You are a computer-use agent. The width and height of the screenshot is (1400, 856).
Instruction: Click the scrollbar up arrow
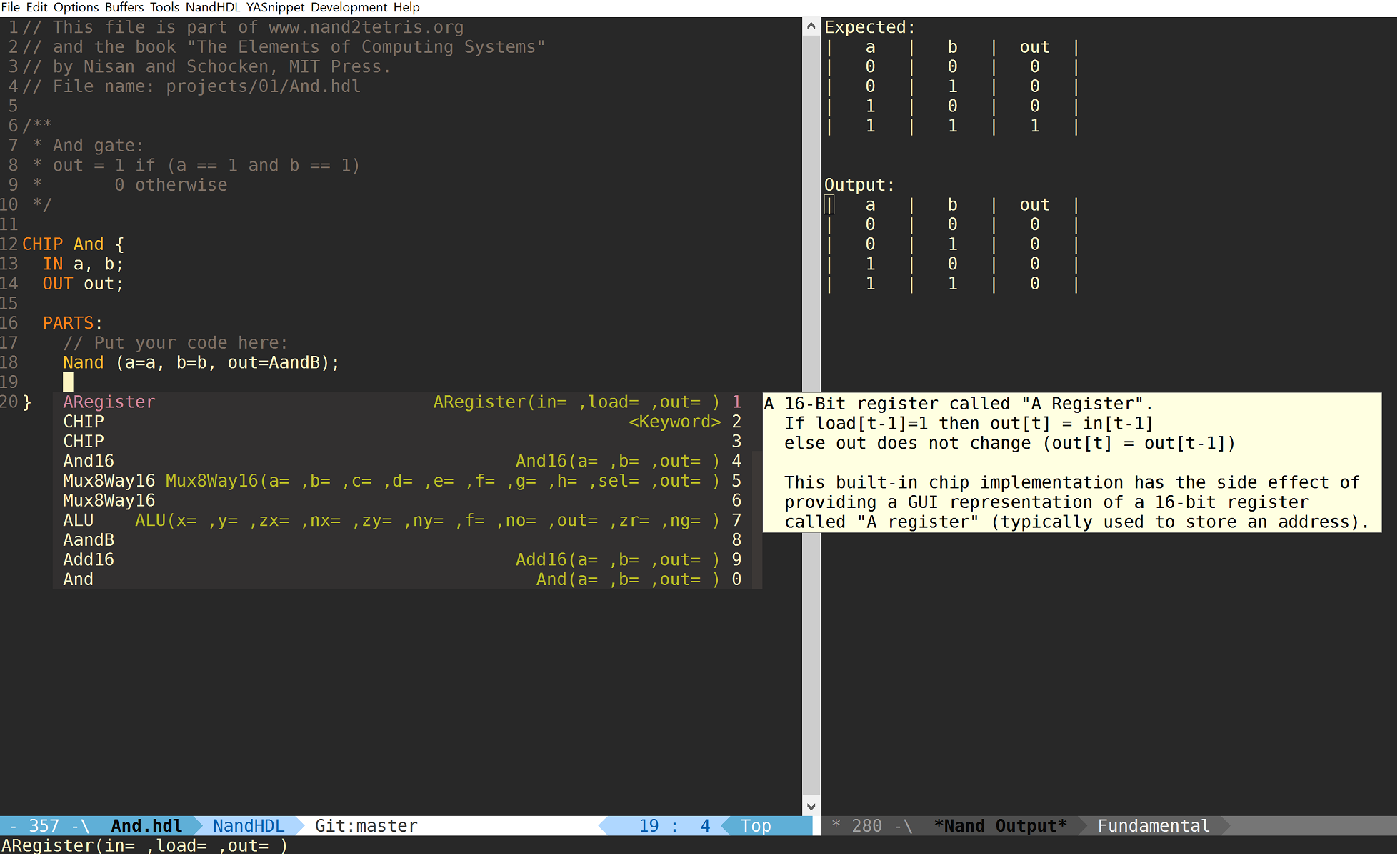(x=812, y=27)
